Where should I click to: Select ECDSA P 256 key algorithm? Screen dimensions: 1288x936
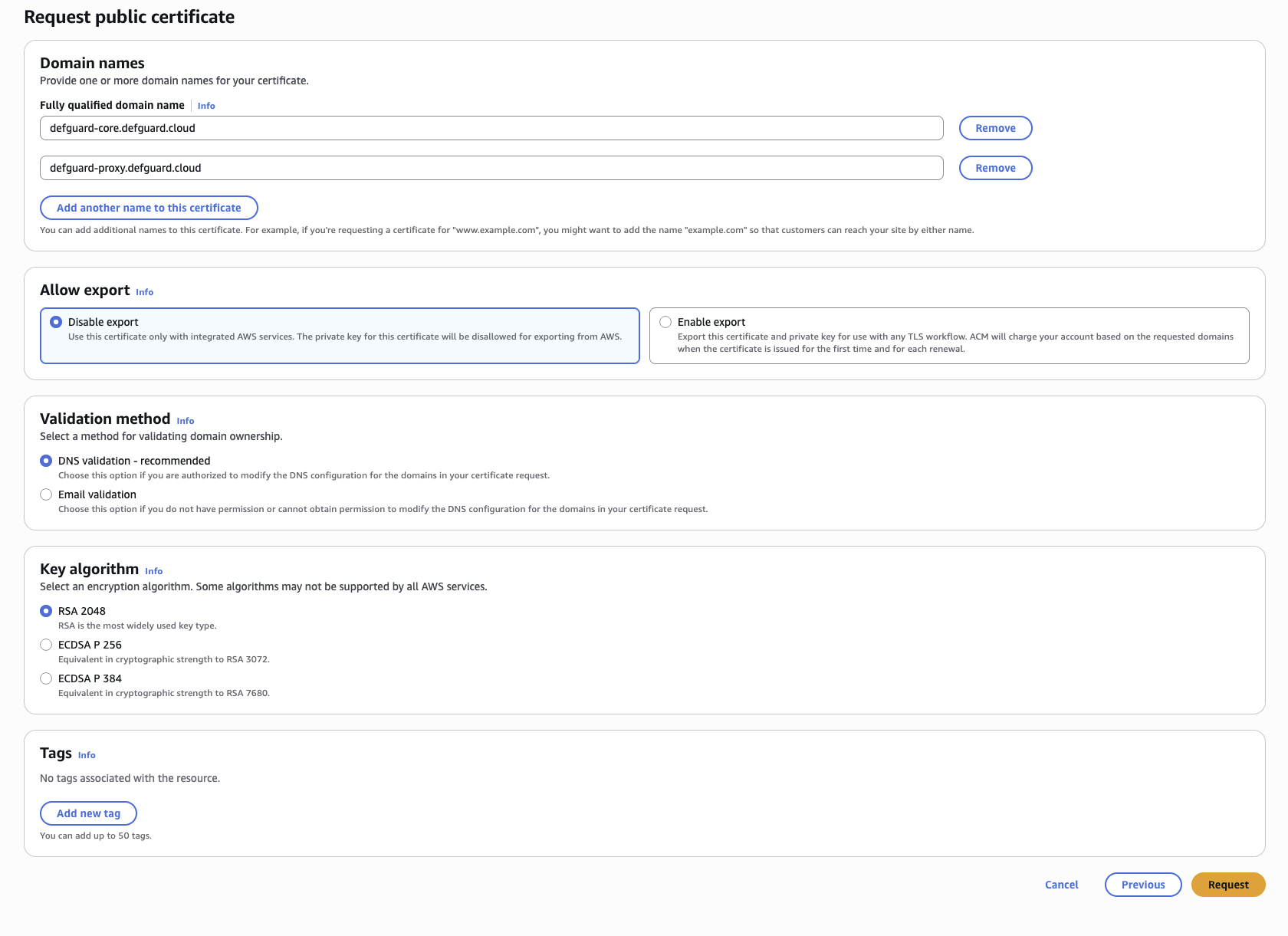pos(46,645)
